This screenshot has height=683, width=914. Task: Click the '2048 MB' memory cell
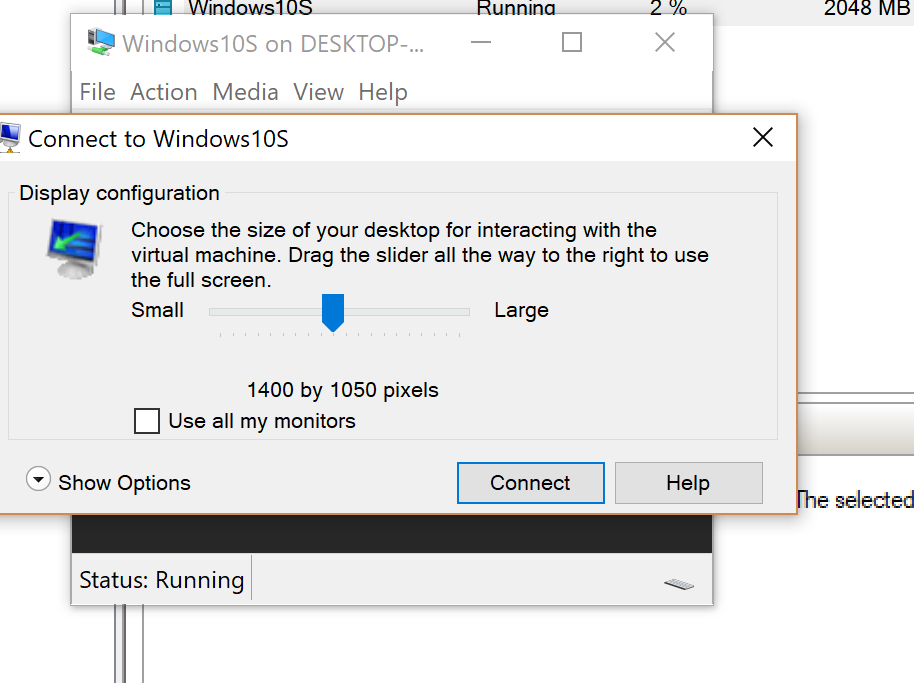pyautogui.click(x=867, y=8)
